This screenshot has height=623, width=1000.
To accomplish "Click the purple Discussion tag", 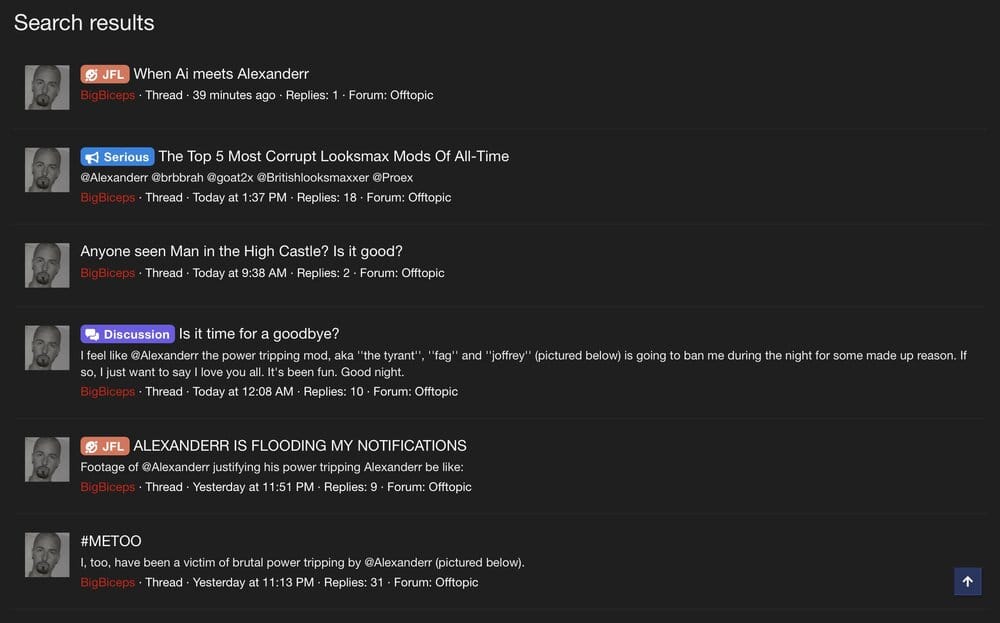I will coord(127,334).
